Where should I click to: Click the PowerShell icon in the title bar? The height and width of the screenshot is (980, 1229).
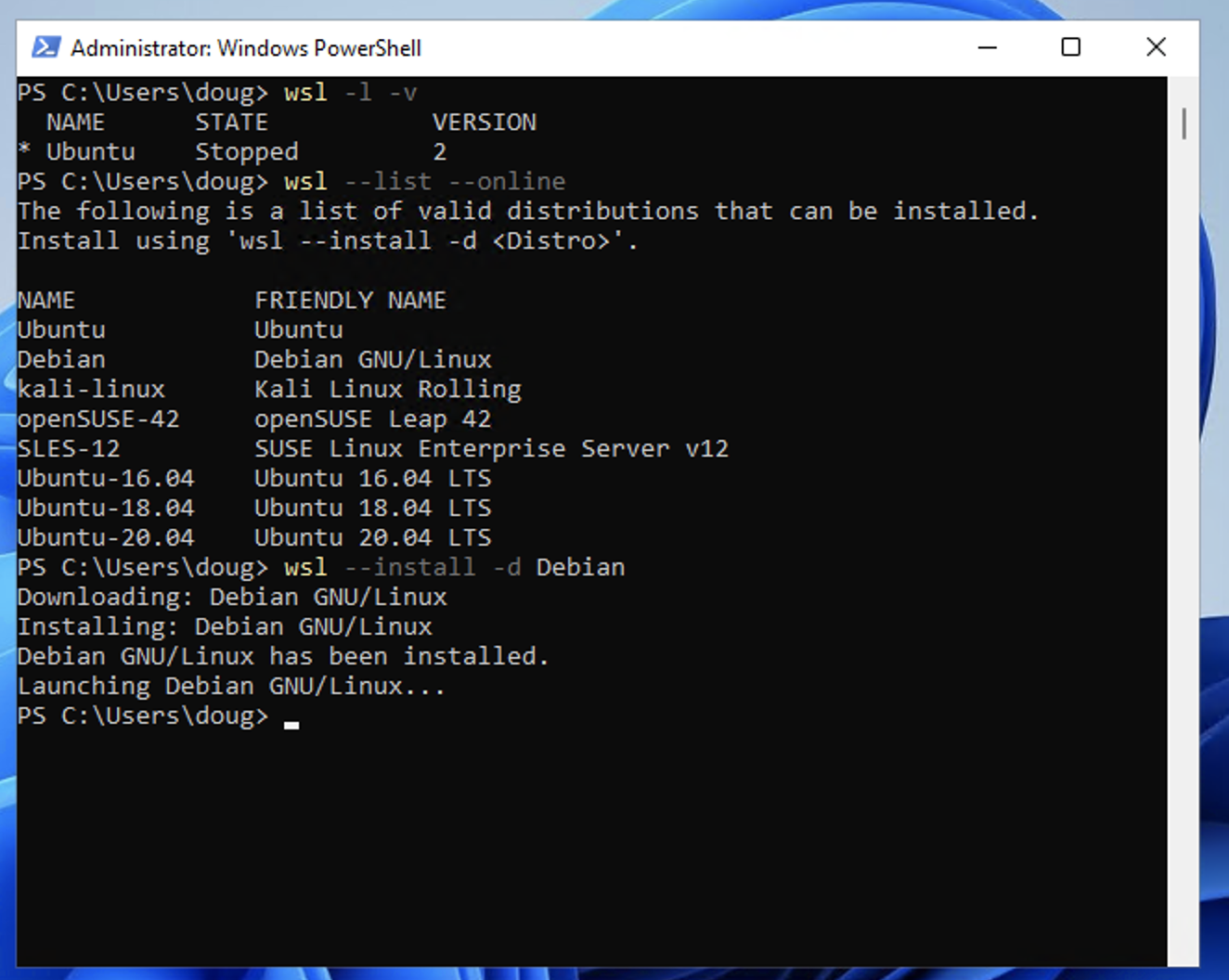(x=45, y=46)
